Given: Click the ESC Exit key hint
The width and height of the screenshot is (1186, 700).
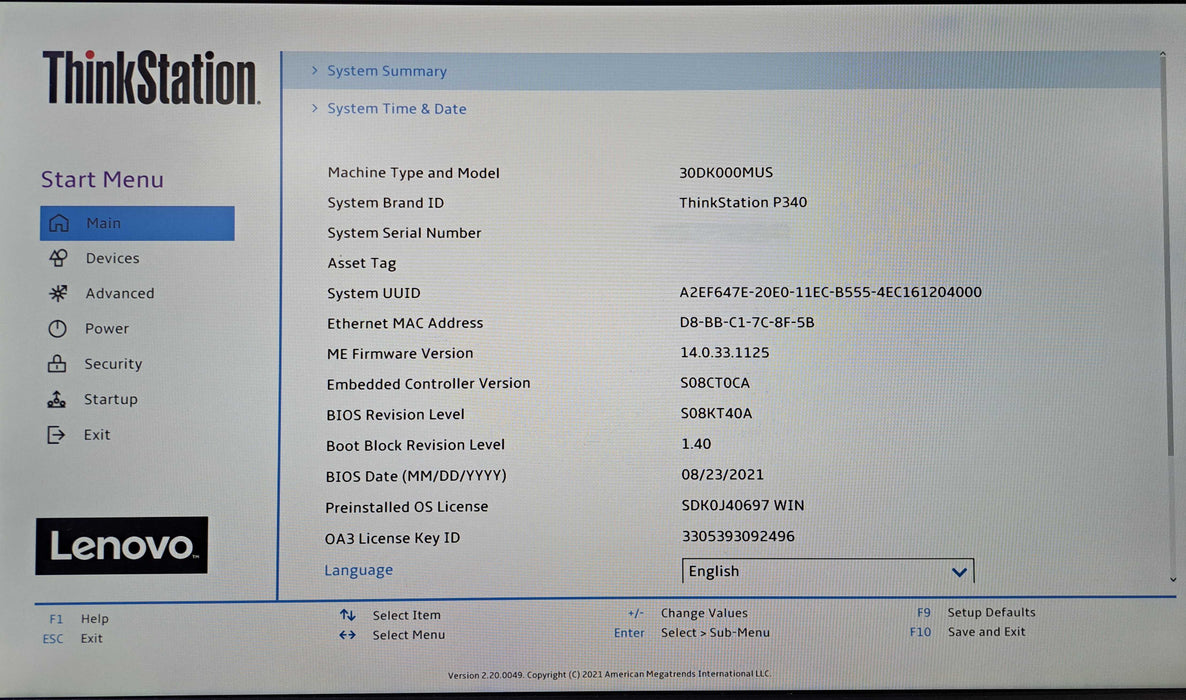Looking at the screenshot, I should (x=73, y=638).
